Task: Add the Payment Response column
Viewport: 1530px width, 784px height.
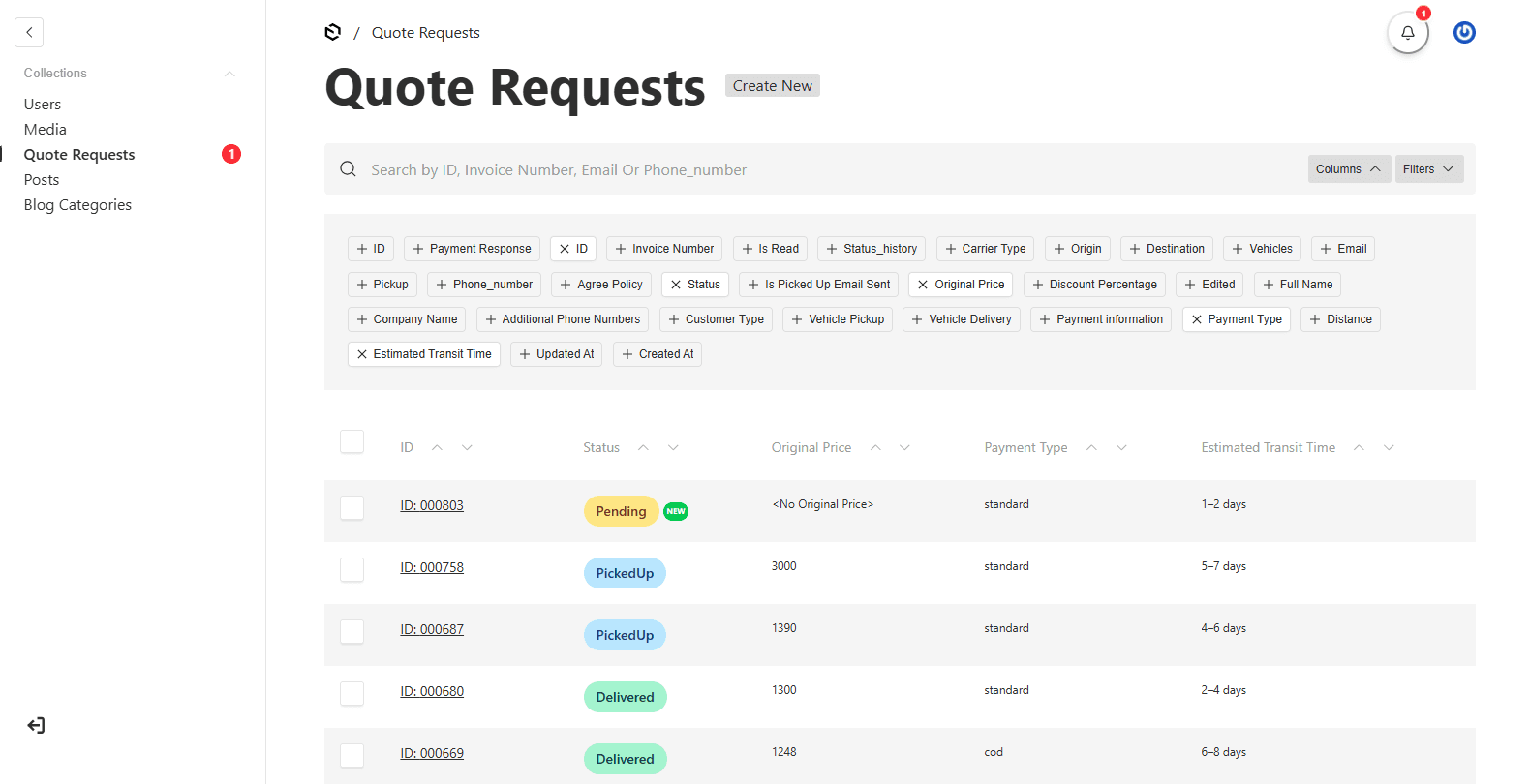Action: (x=472, y=249)
